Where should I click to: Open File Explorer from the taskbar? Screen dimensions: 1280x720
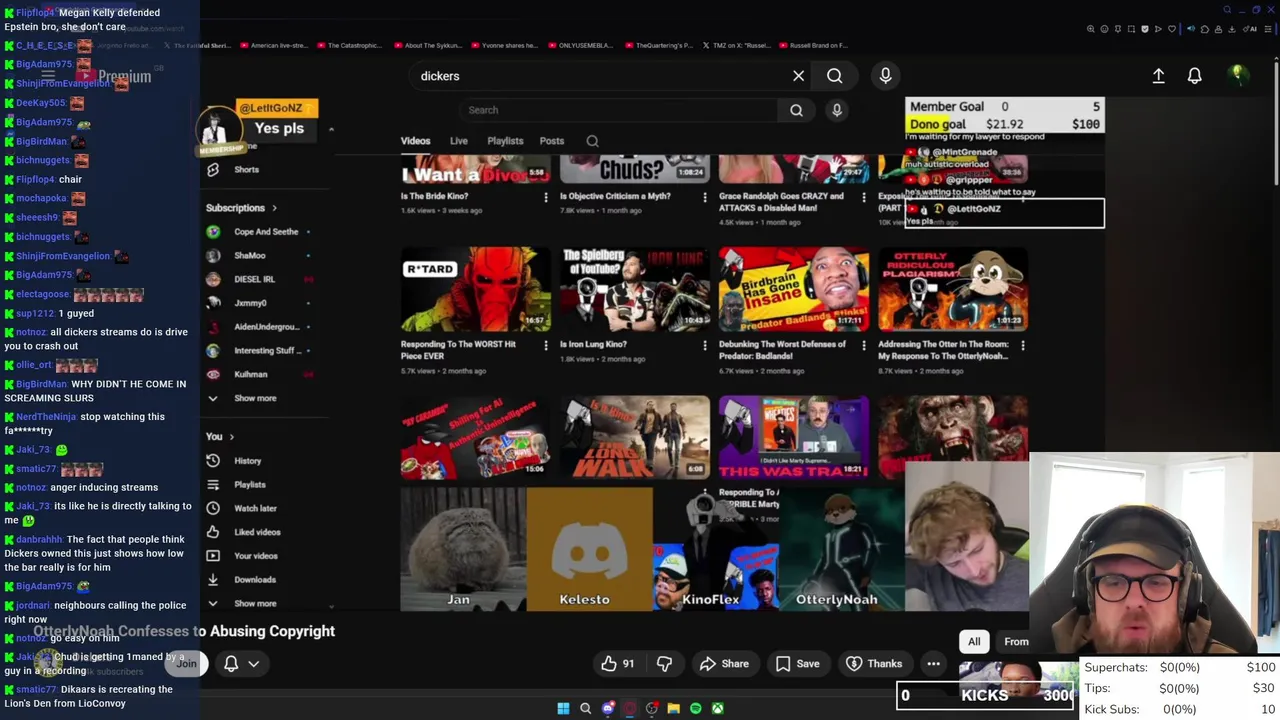tap(673, 708)
